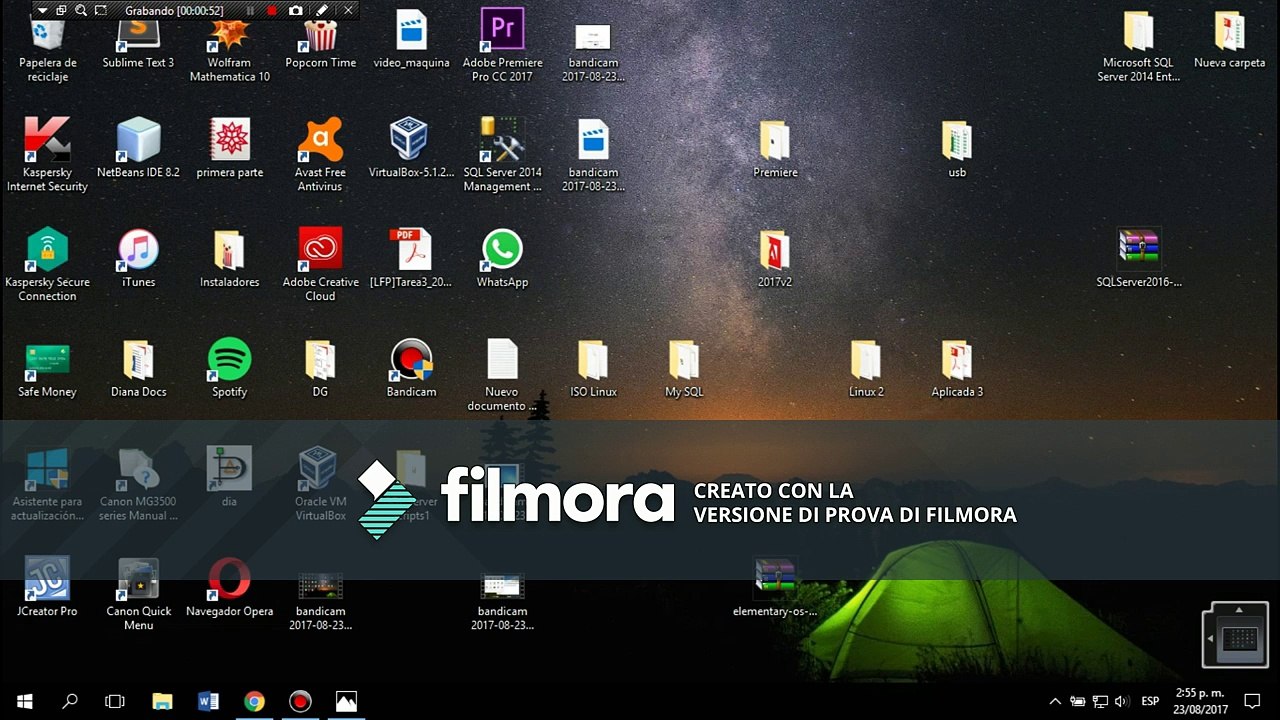Open SQL Server 2014 Management shortcut
The width and height of the screenshot is (1280, 720).
[502, 155]
